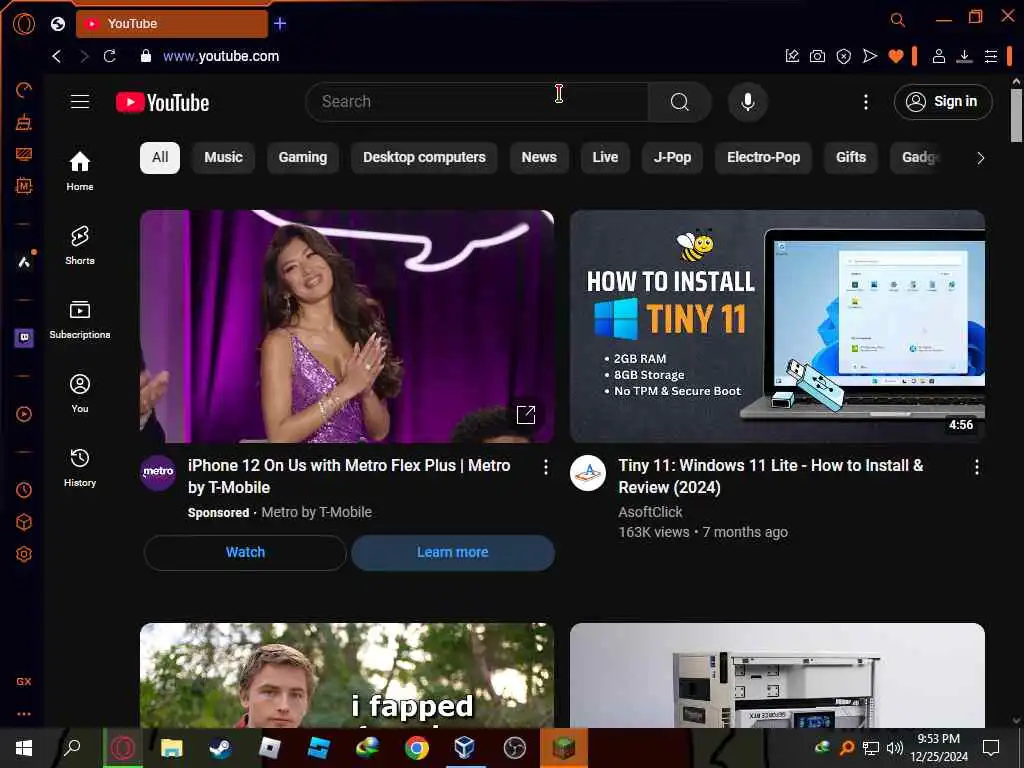Click the YouTube logo
This screenshot has width=1024, height=768.
click(x=163, y=103)
